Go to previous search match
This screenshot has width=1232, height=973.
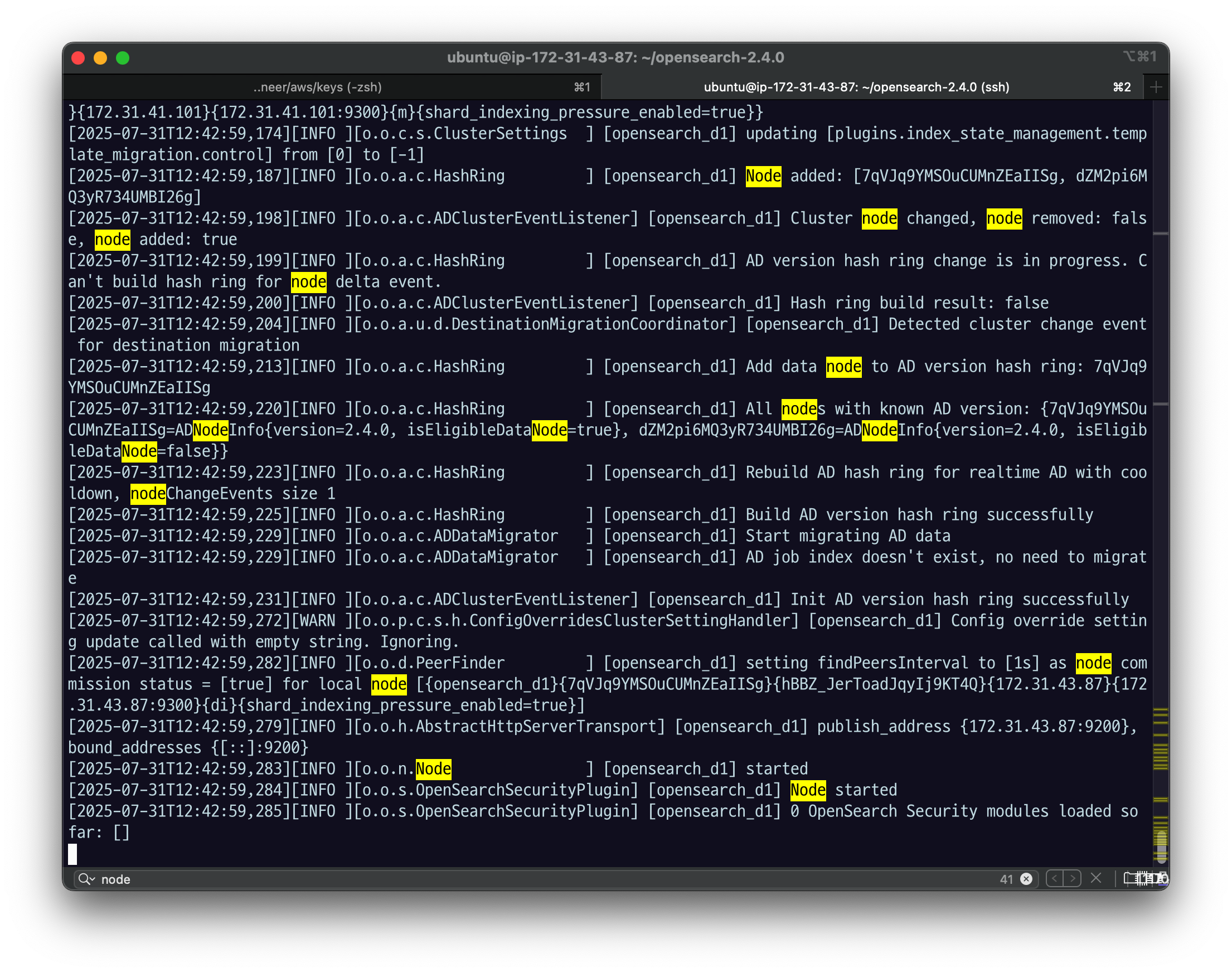(x=1055, y=878)
